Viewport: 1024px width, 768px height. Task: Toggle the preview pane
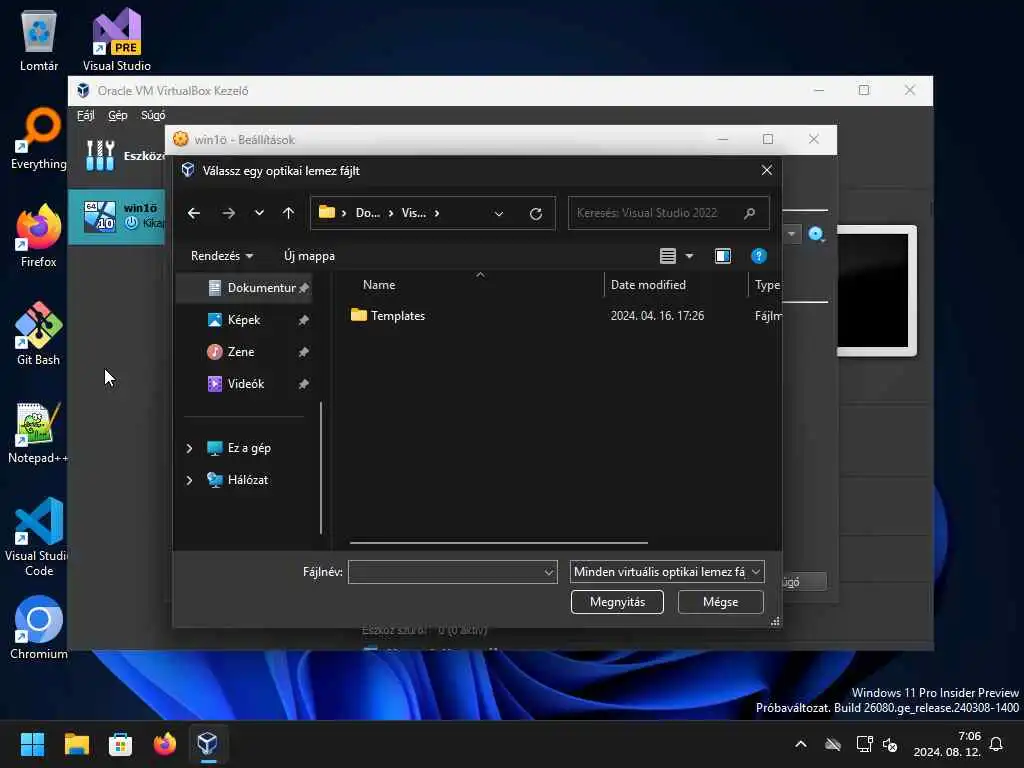[723, 256]
